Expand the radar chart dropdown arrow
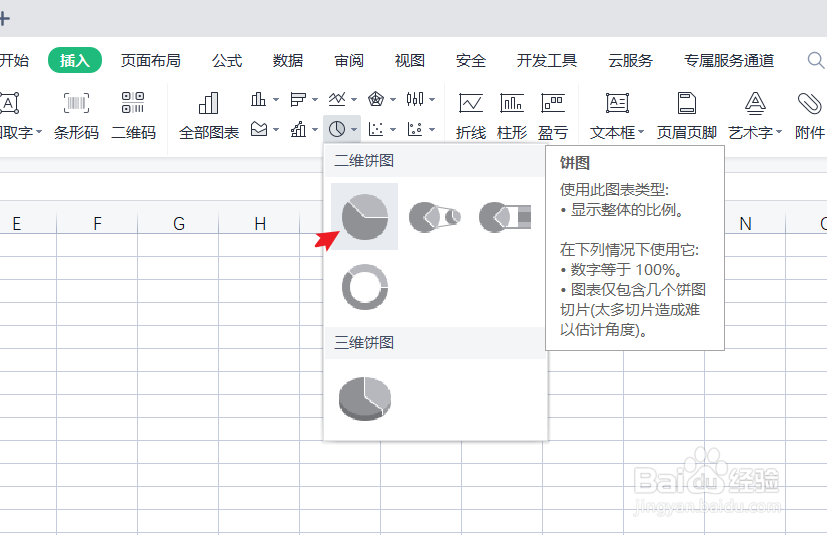The image size is (827, 535). point(393,99)
